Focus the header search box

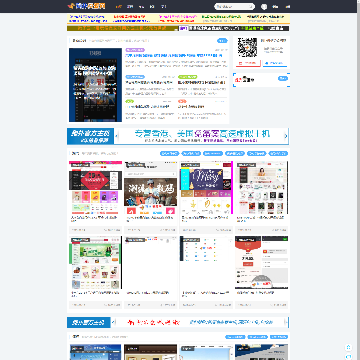click(x=234, y=6)
